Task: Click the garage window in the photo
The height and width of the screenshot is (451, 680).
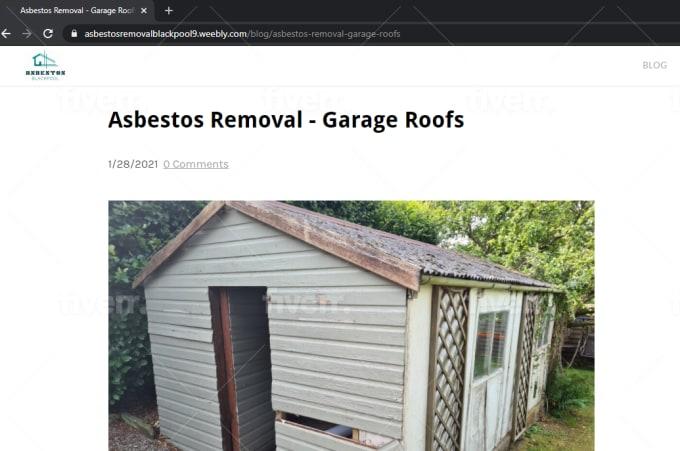Action: click(x=491, y=343)
